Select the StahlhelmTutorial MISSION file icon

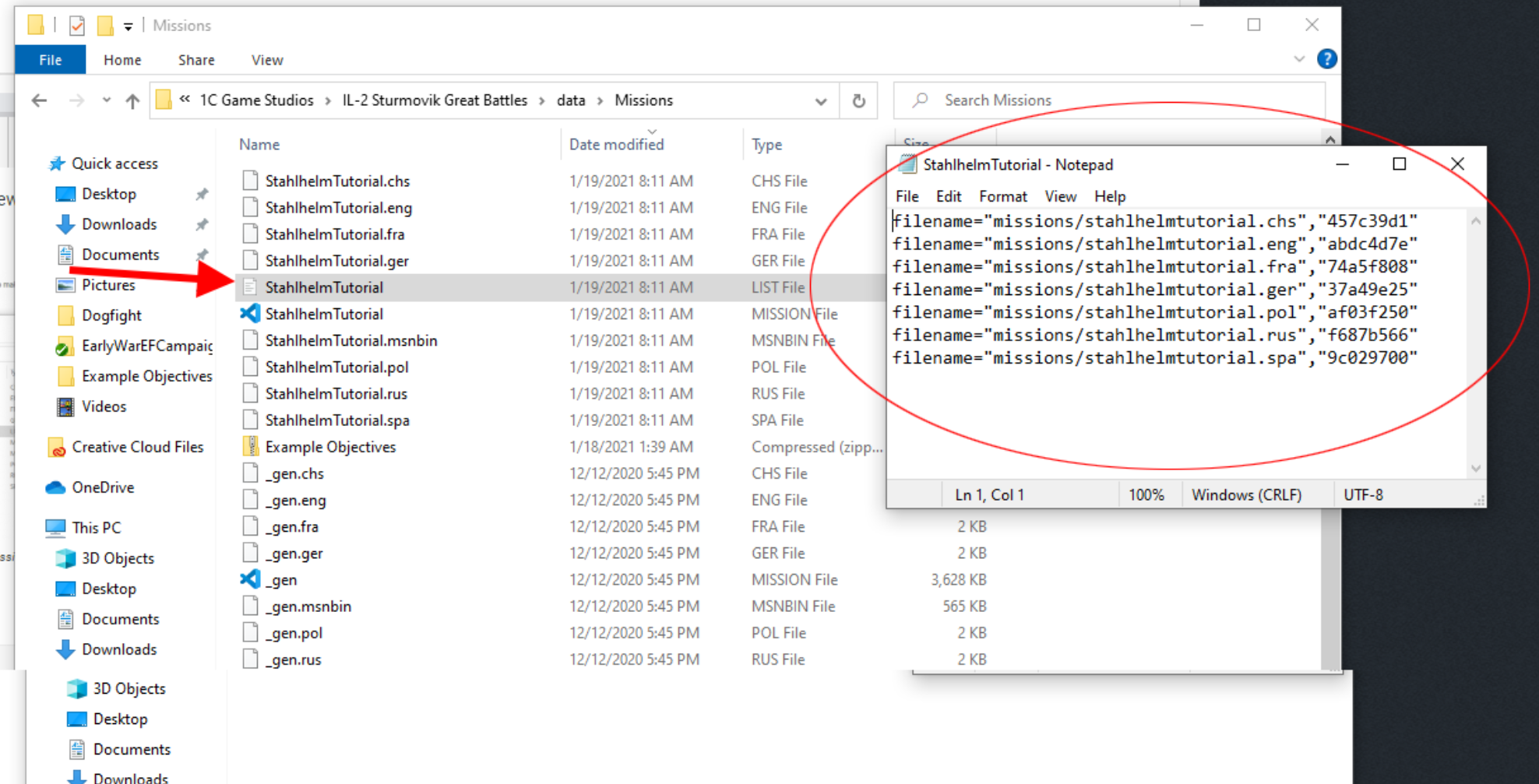(250, 314)
